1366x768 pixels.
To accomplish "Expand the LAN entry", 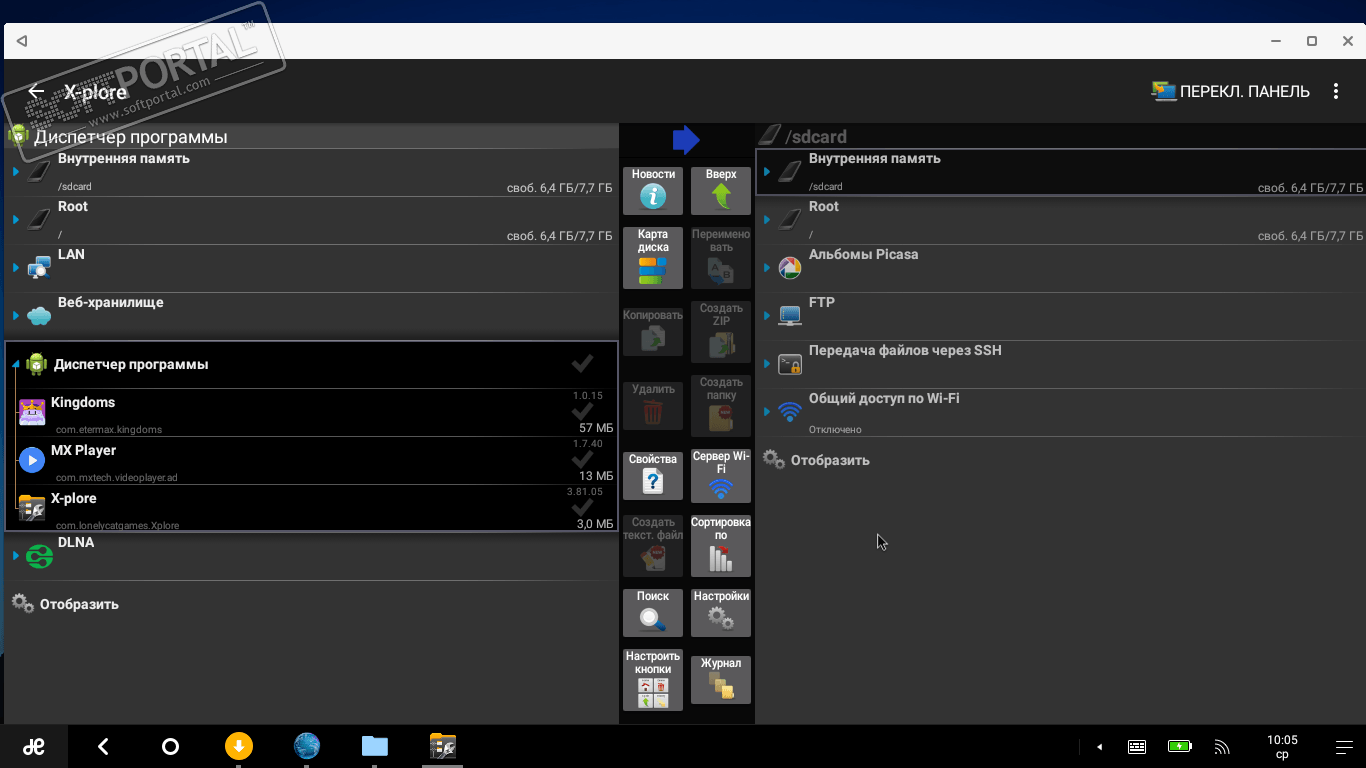I will (16, 268).
